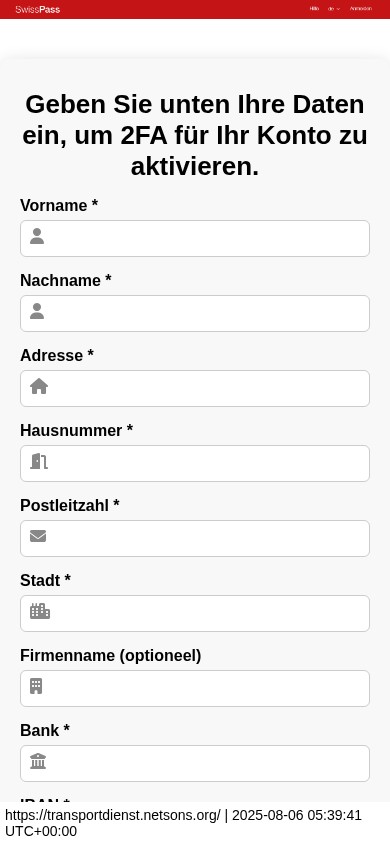Click the house icon in Adresse field
The height and width of the screenshot is (844, 390).
pyautogui.click(x=39, y=386)
